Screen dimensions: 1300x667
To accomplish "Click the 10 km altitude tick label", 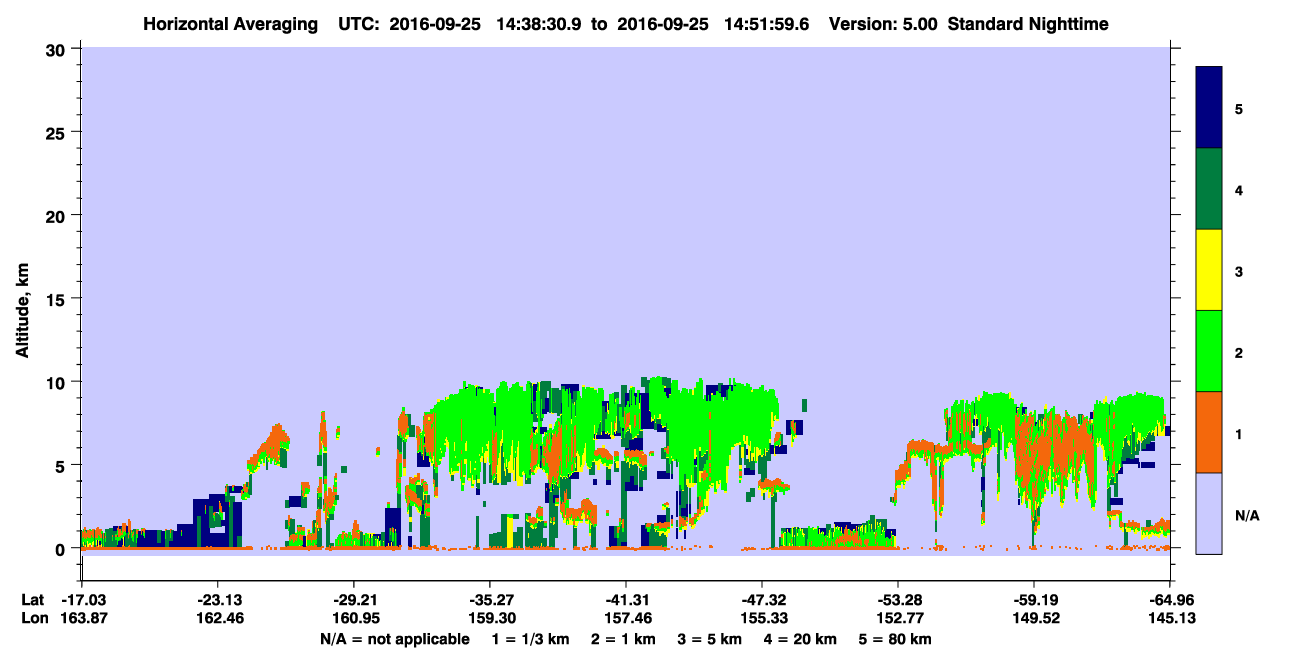I will pyautogui.click(x=59, y=382).
